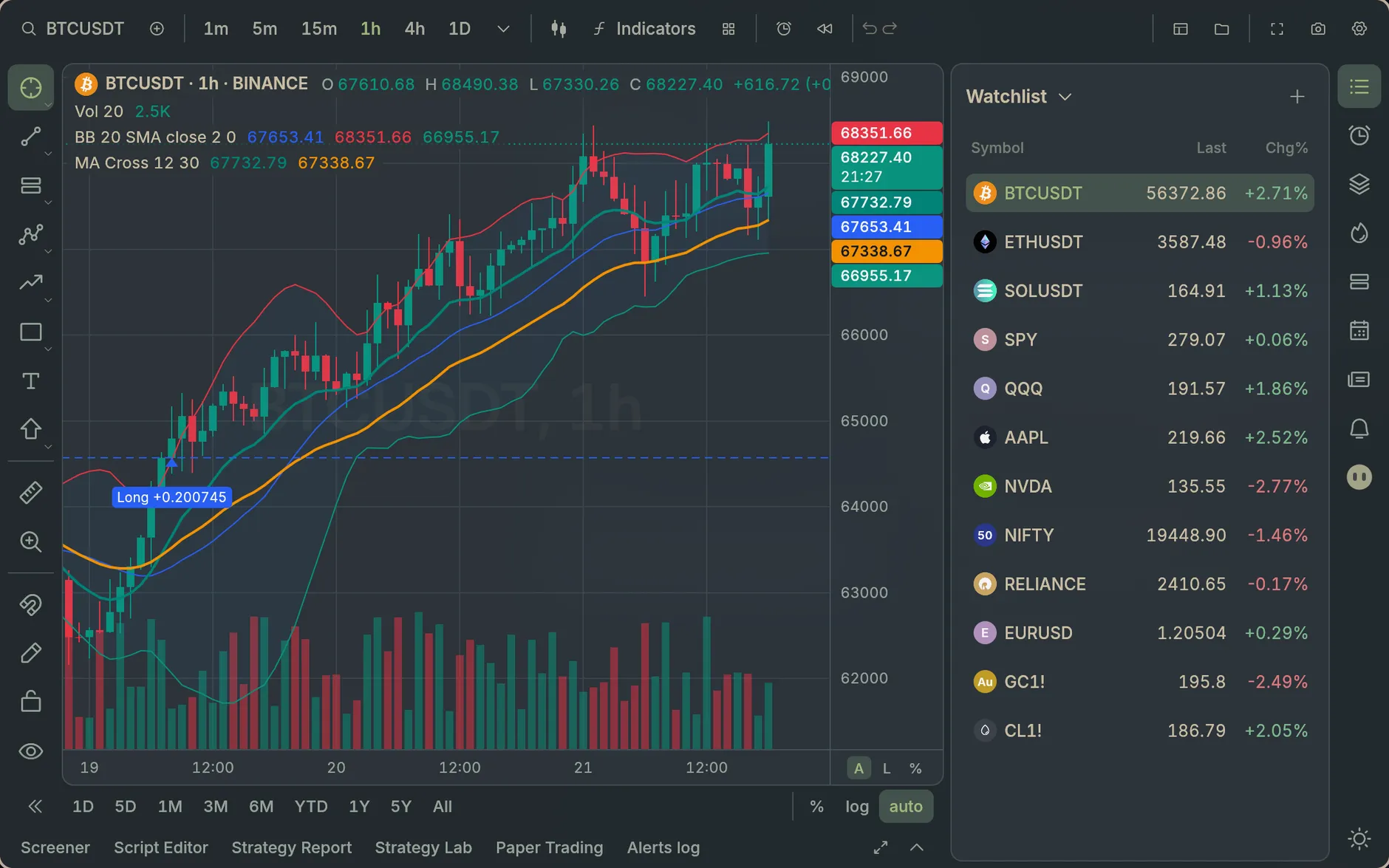Collapse the bottom panel with up chevron
This screenshot has height=868, width=1389.
(917, 847)
